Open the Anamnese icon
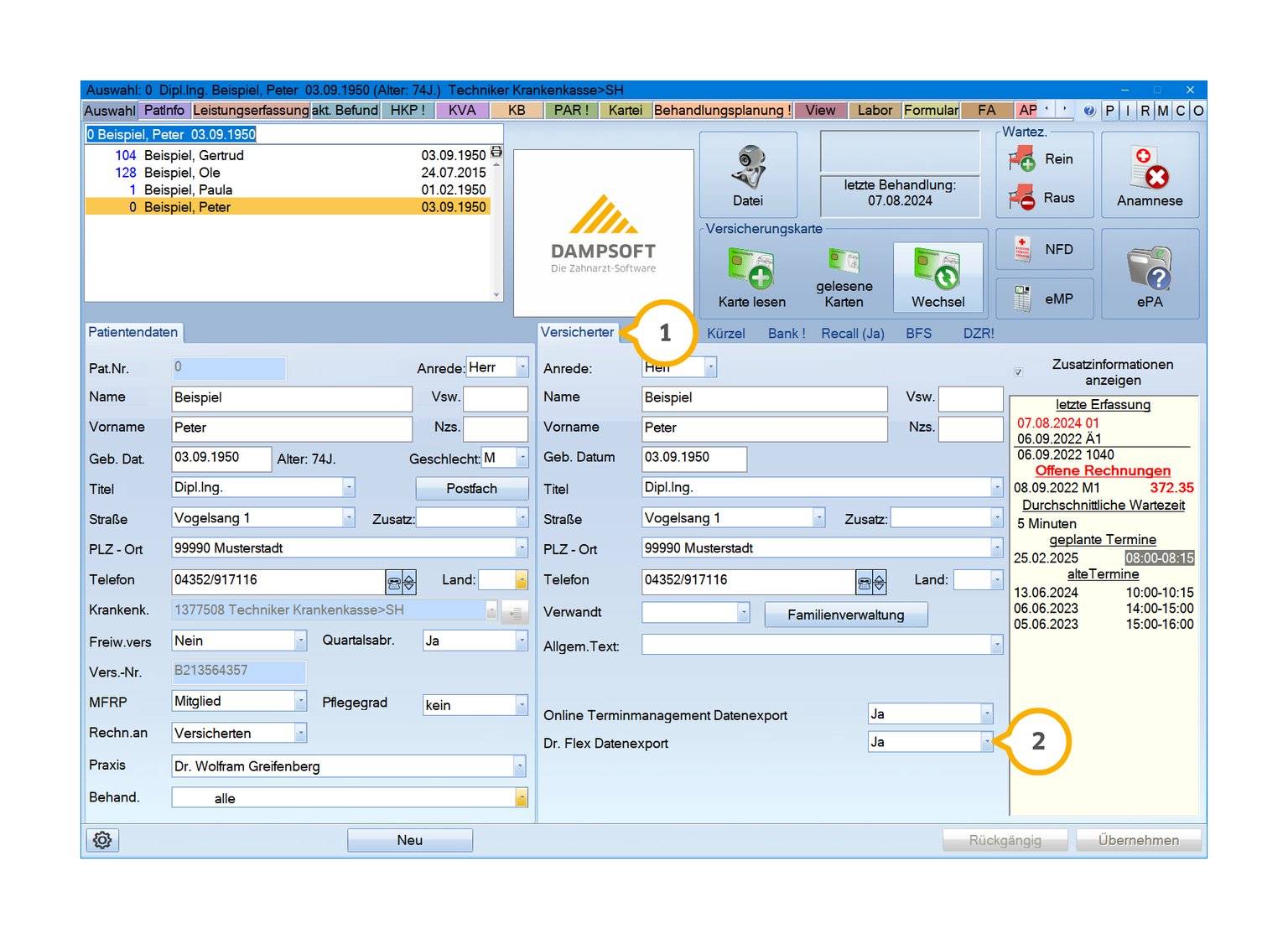The height and width of the screenshot is (939, 1288). click(x=1149, y=168)
